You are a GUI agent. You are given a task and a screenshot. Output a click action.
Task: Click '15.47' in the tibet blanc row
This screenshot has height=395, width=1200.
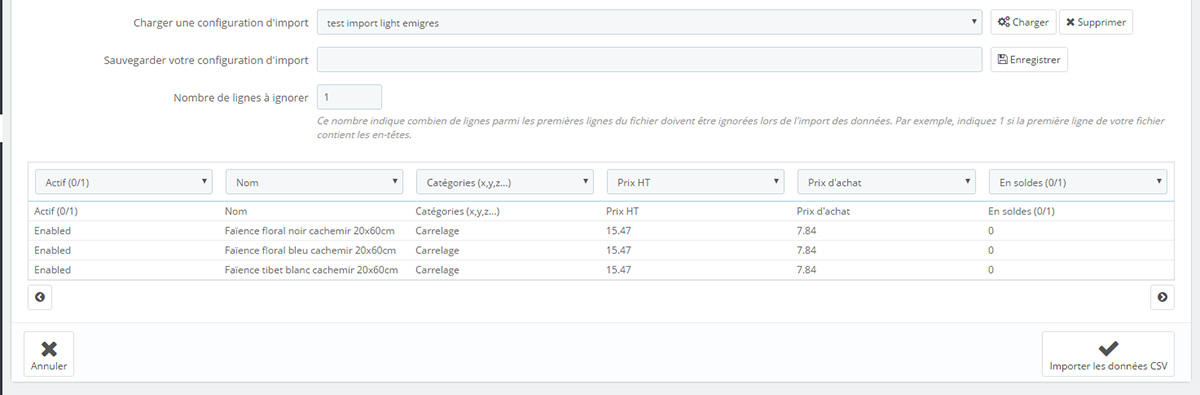click(x=618, y=270)
